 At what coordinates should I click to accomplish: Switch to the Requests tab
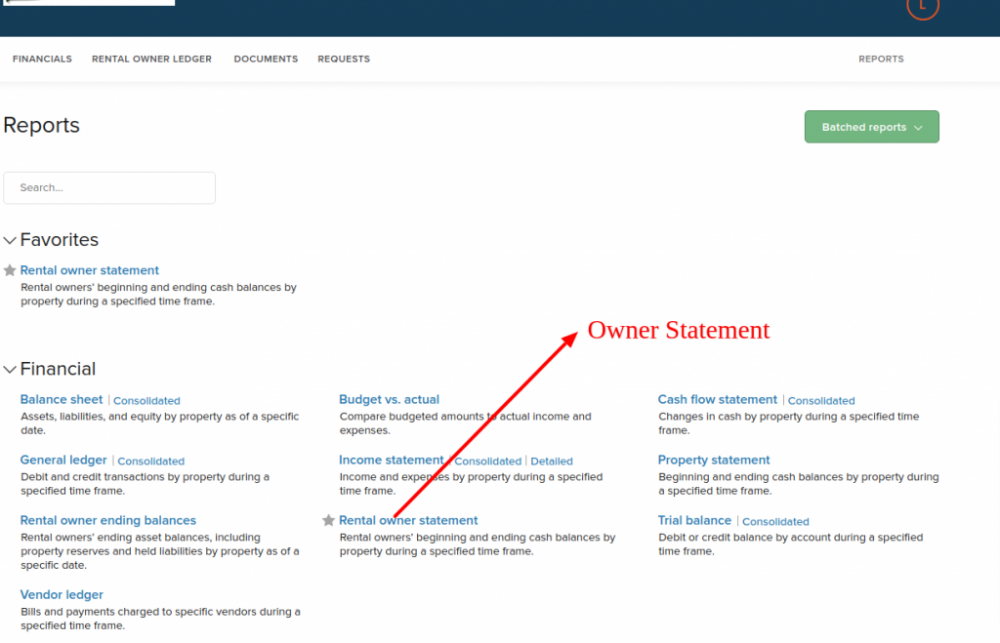click(344, 59)
